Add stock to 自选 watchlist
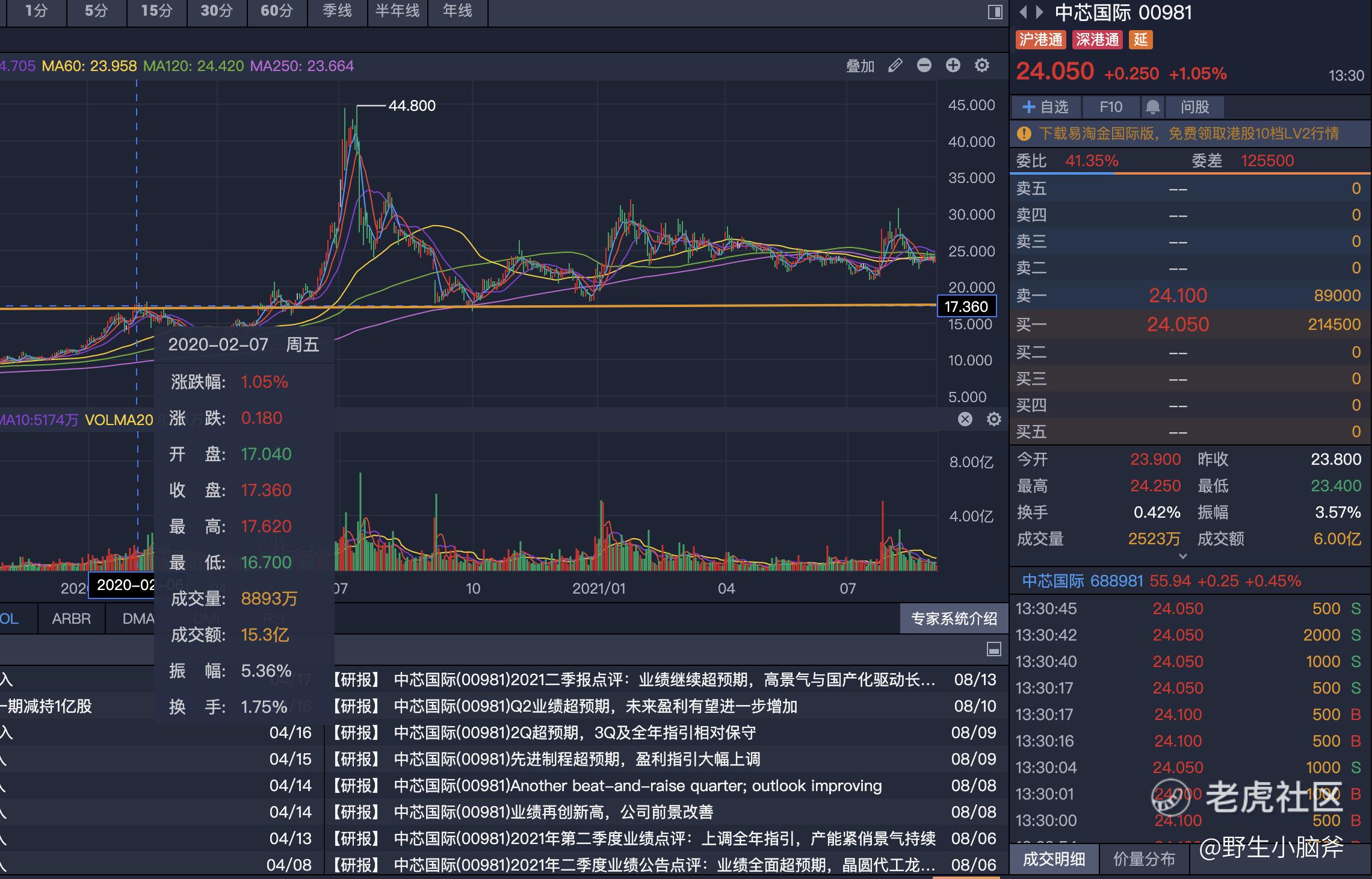Image resolution: width=1372 pixels, height=879 pixels. [1046, 107]
